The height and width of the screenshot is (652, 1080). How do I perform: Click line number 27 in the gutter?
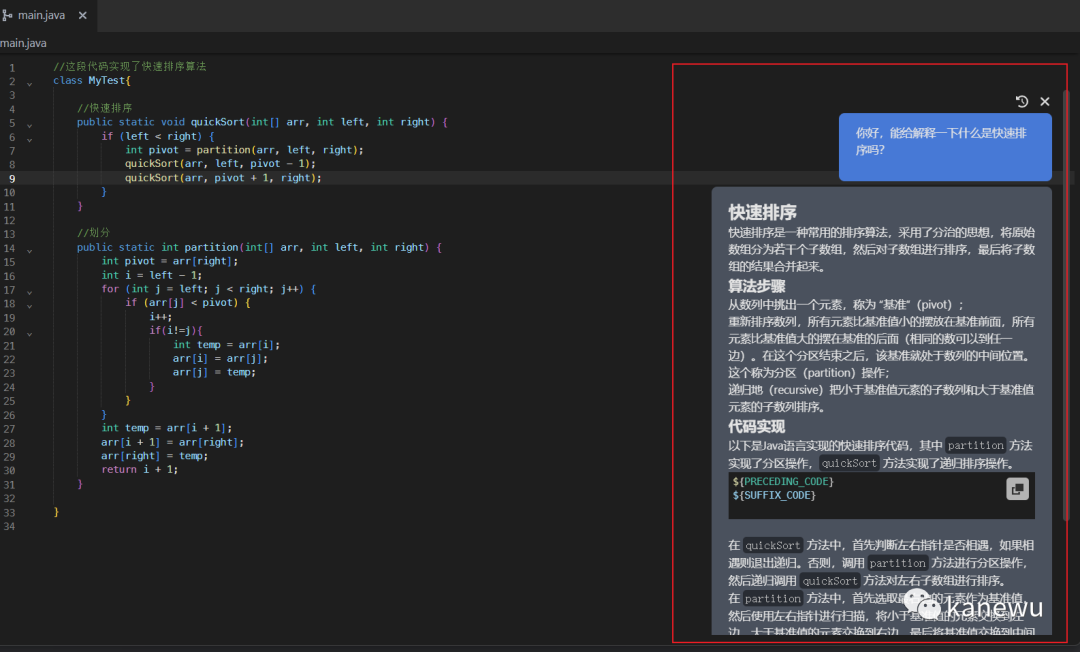10,428
